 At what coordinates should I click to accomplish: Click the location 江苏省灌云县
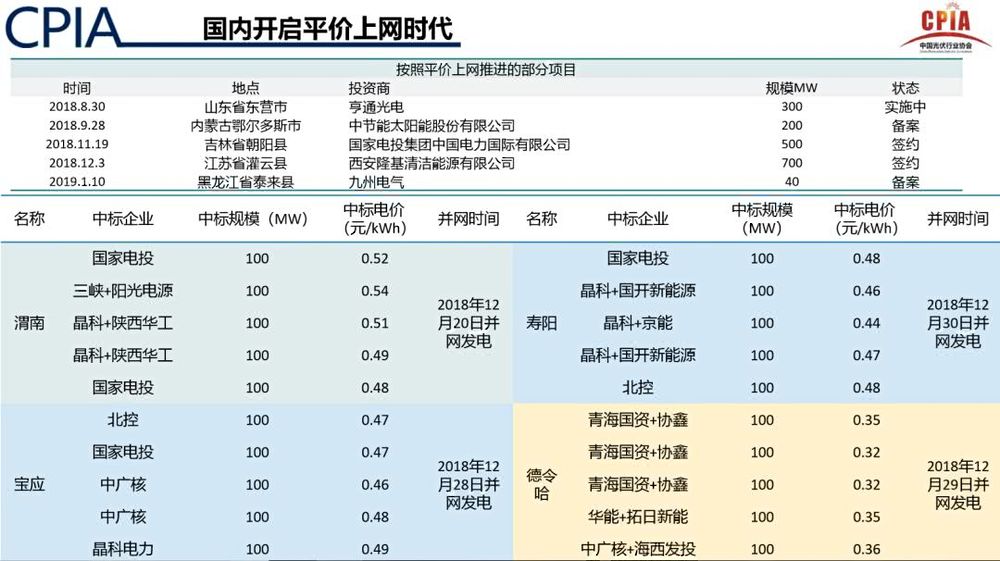[x=246, y=163]
